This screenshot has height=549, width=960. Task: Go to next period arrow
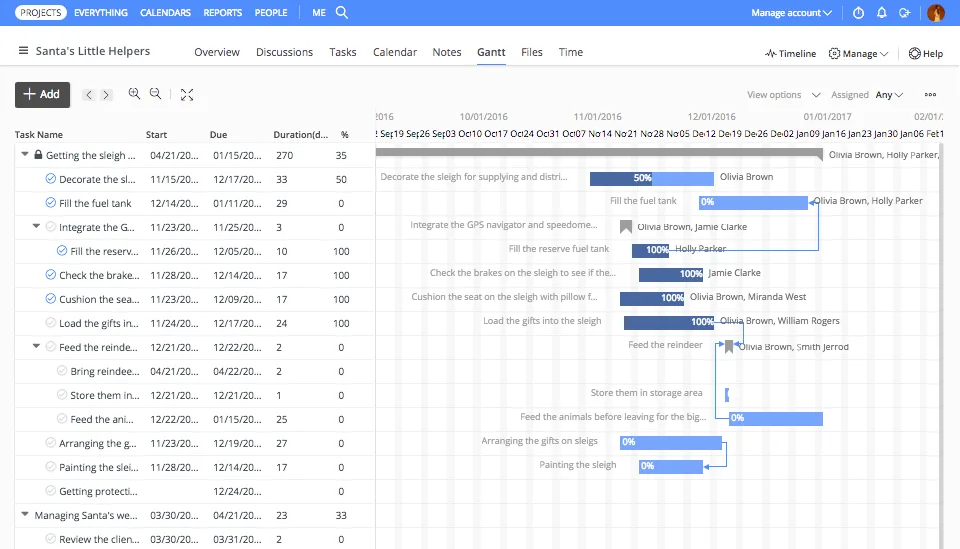106,94
